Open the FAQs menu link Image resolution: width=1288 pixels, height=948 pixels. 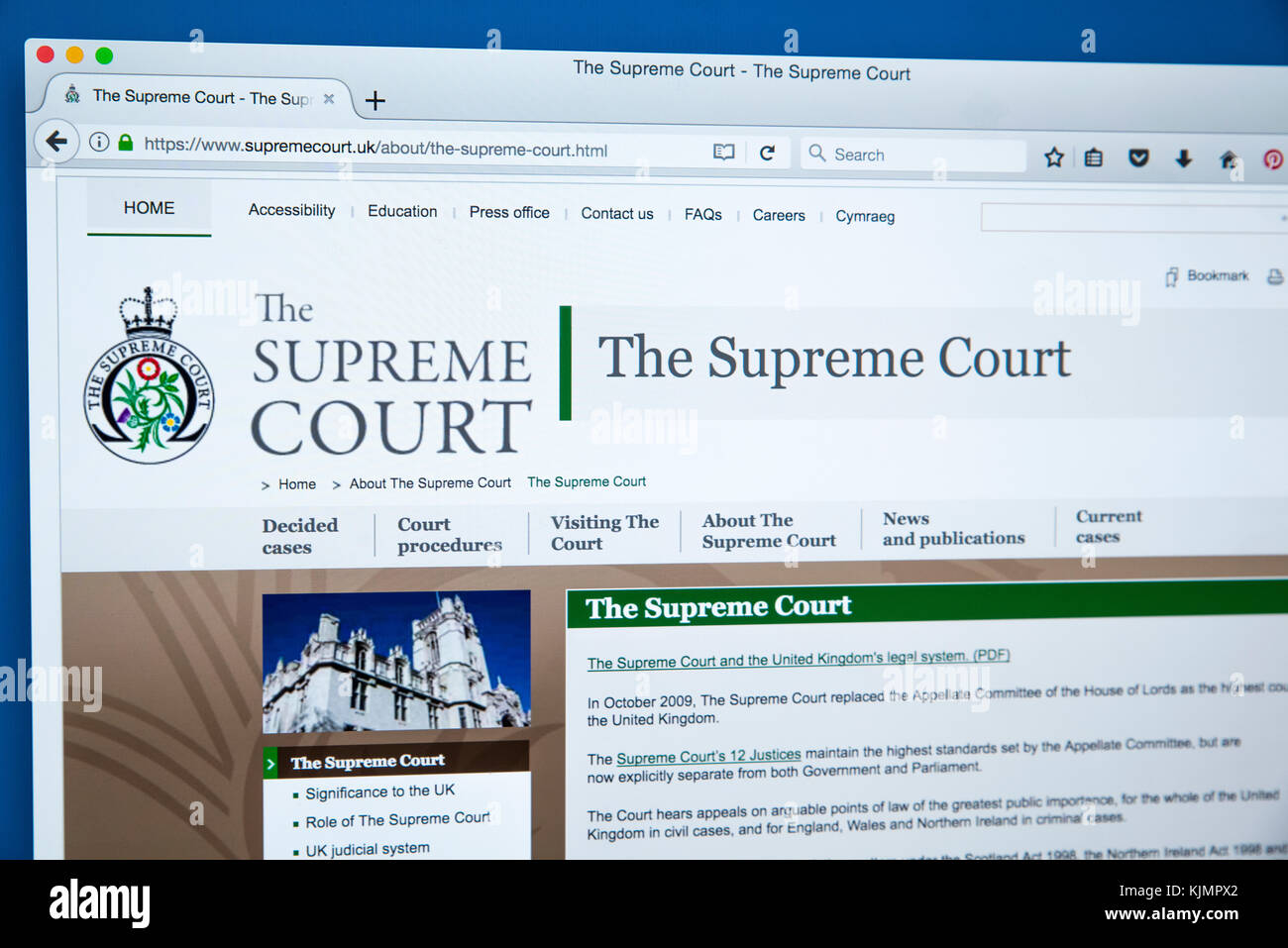[x=703, y=214]
